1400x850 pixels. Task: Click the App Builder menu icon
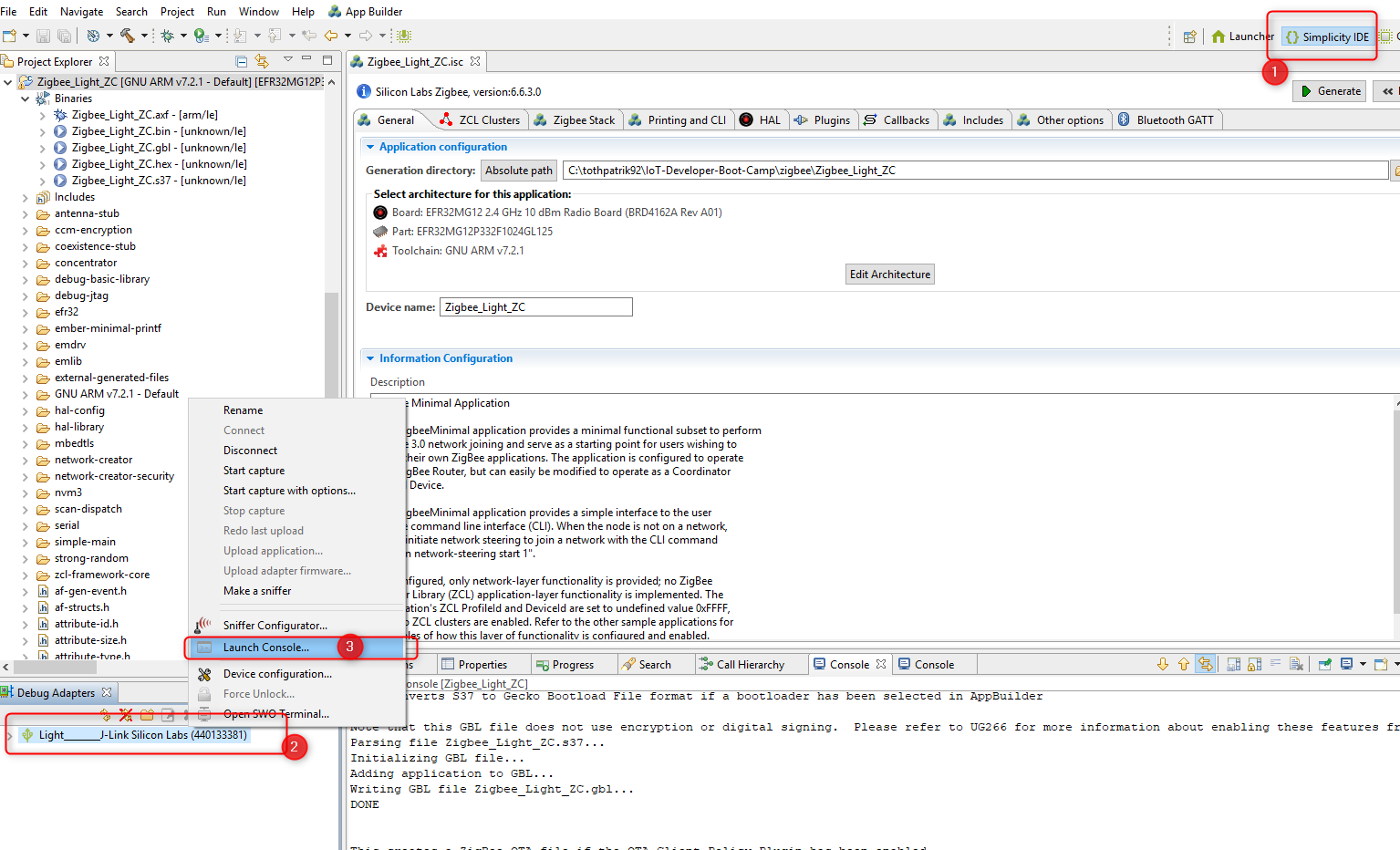[x=335, y=11]
